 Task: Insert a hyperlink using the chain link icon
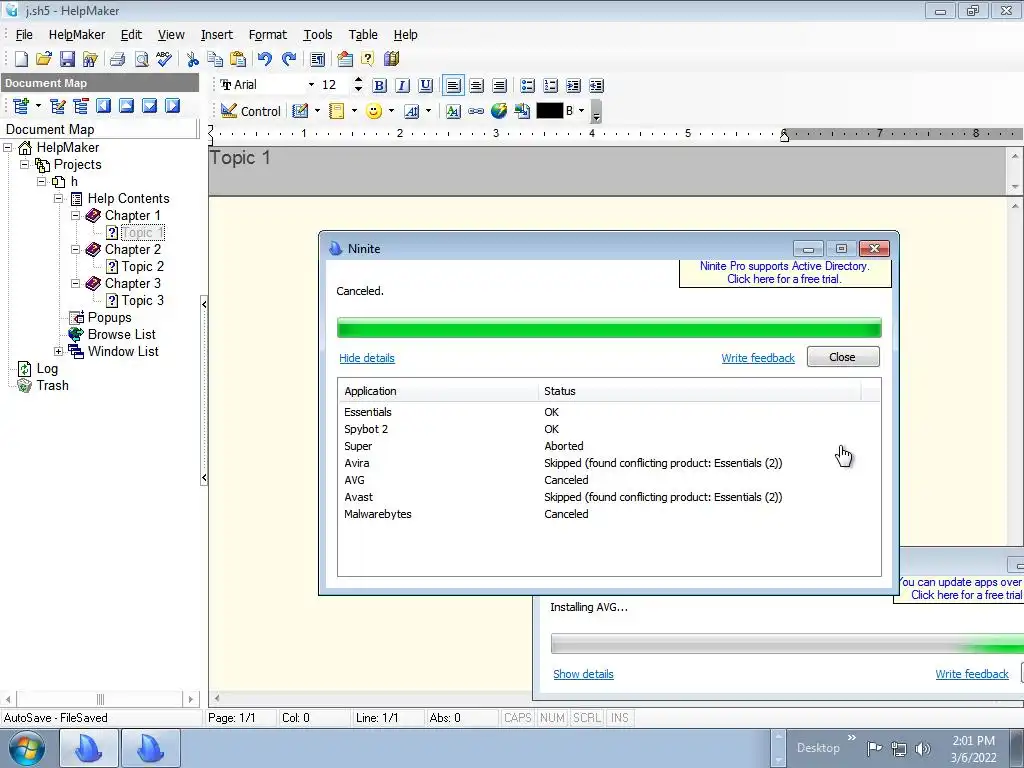point(476,111)
